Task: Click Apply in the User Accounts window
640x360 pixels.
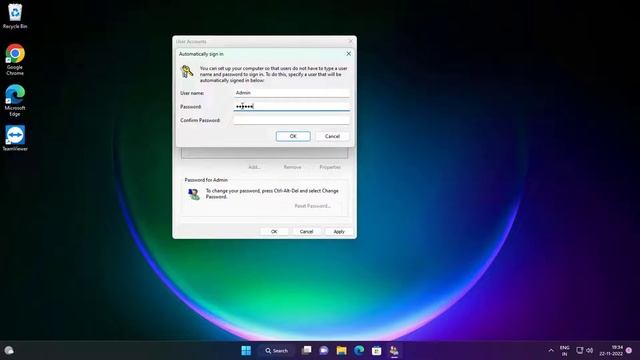Action: [339, 231]
